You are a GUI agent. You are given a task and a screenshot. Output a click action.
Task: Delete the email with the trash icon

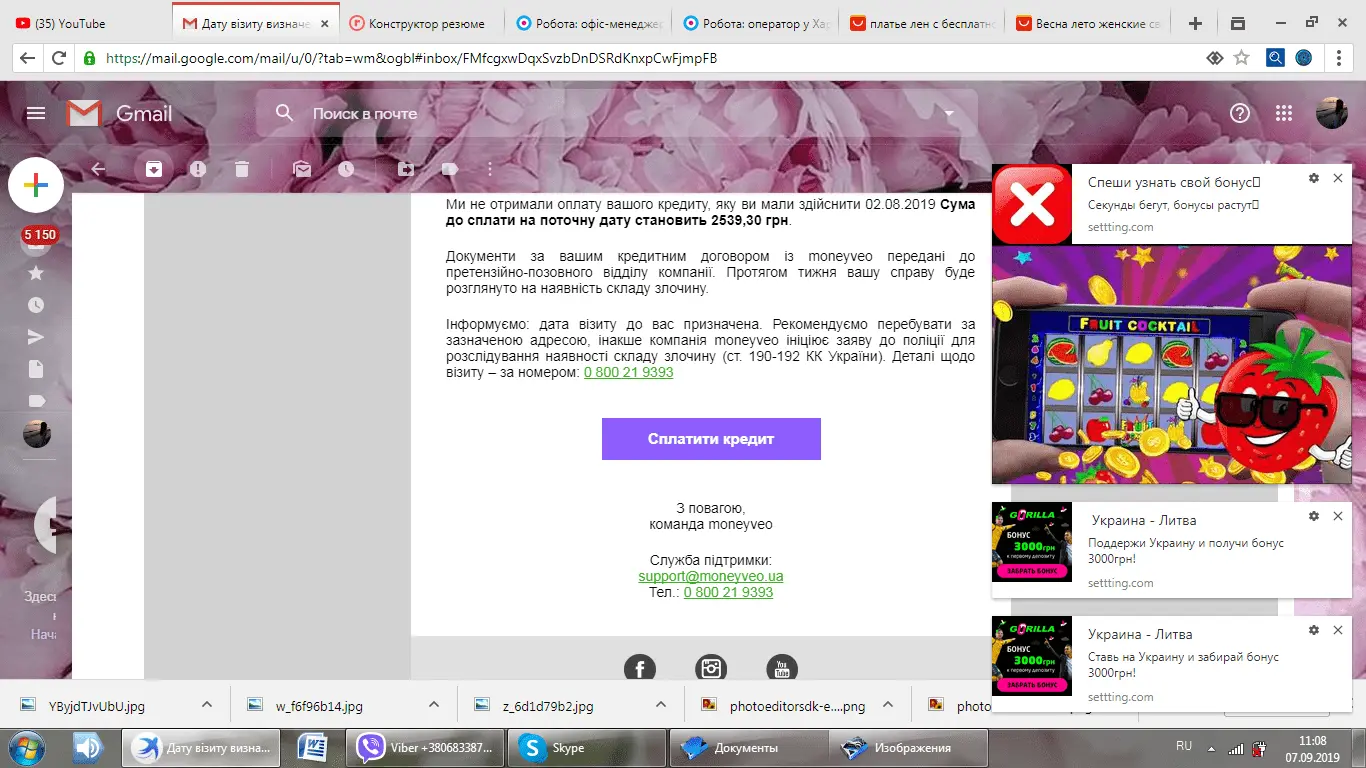pyautogui.click(x=241, y=169)
